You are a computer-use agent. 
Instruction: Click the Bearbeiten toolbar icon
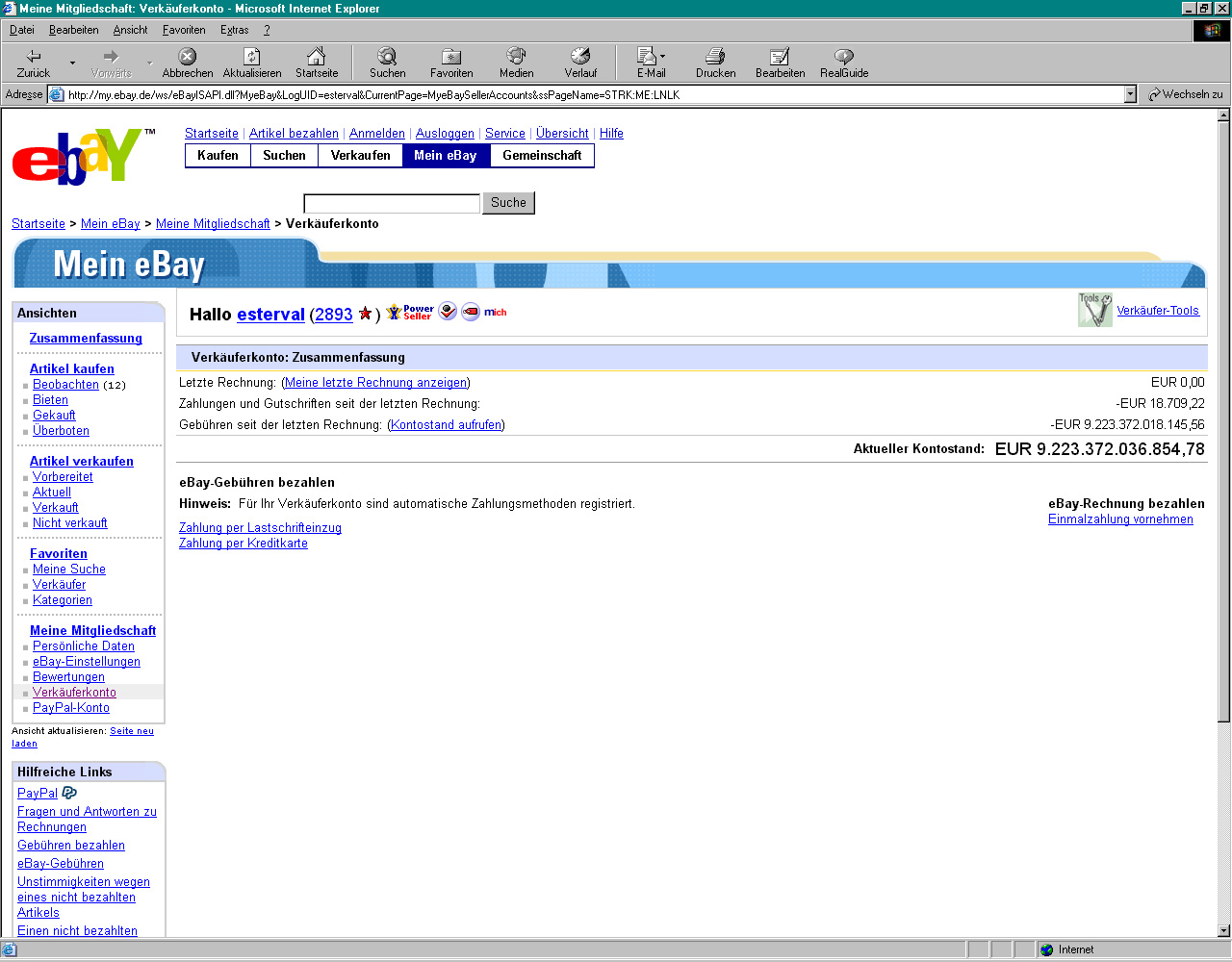(780, 57)
